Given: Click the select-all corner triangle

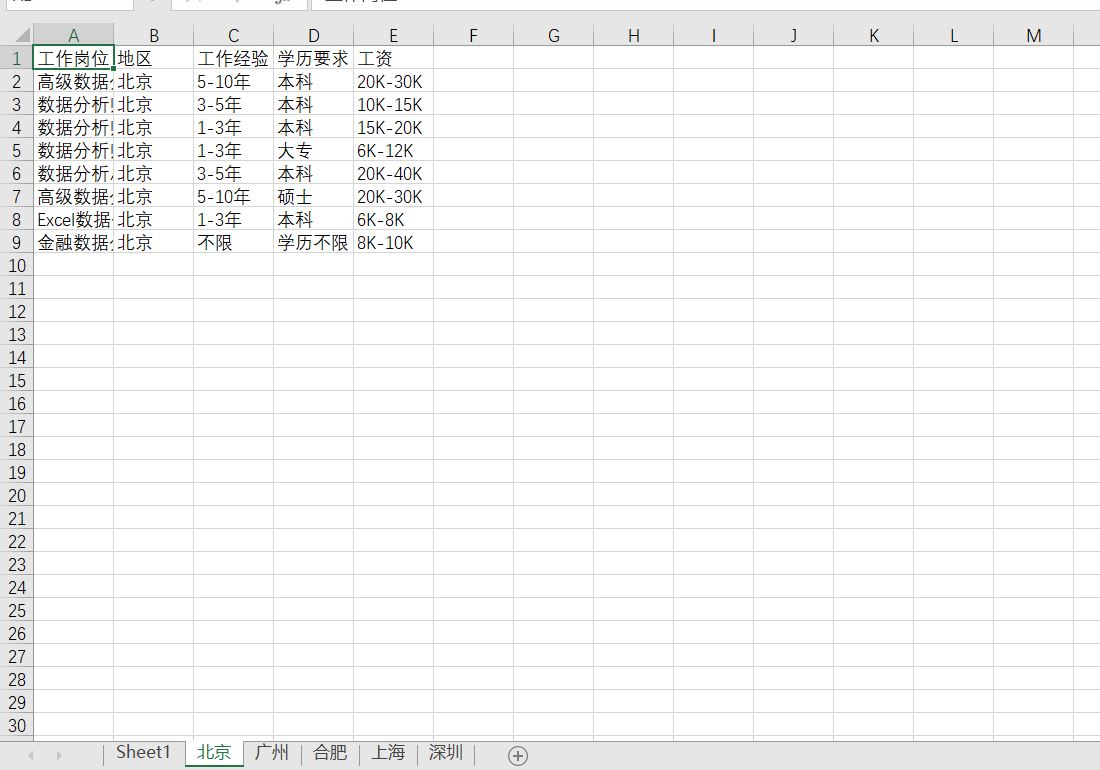Looking at the screenshot, I should (22, 35).
